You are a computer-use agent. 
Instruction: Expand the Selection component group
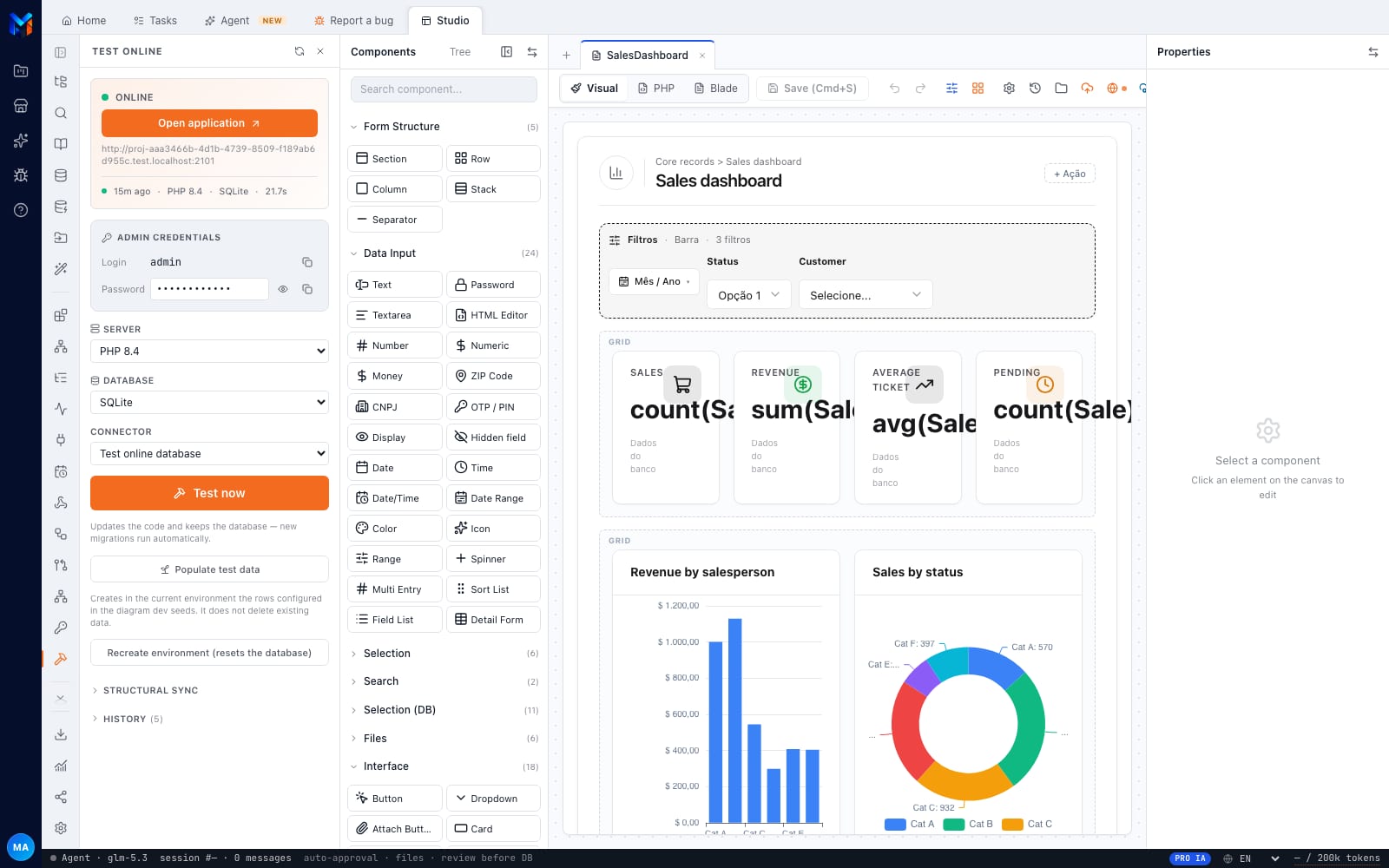click(444, 654)
